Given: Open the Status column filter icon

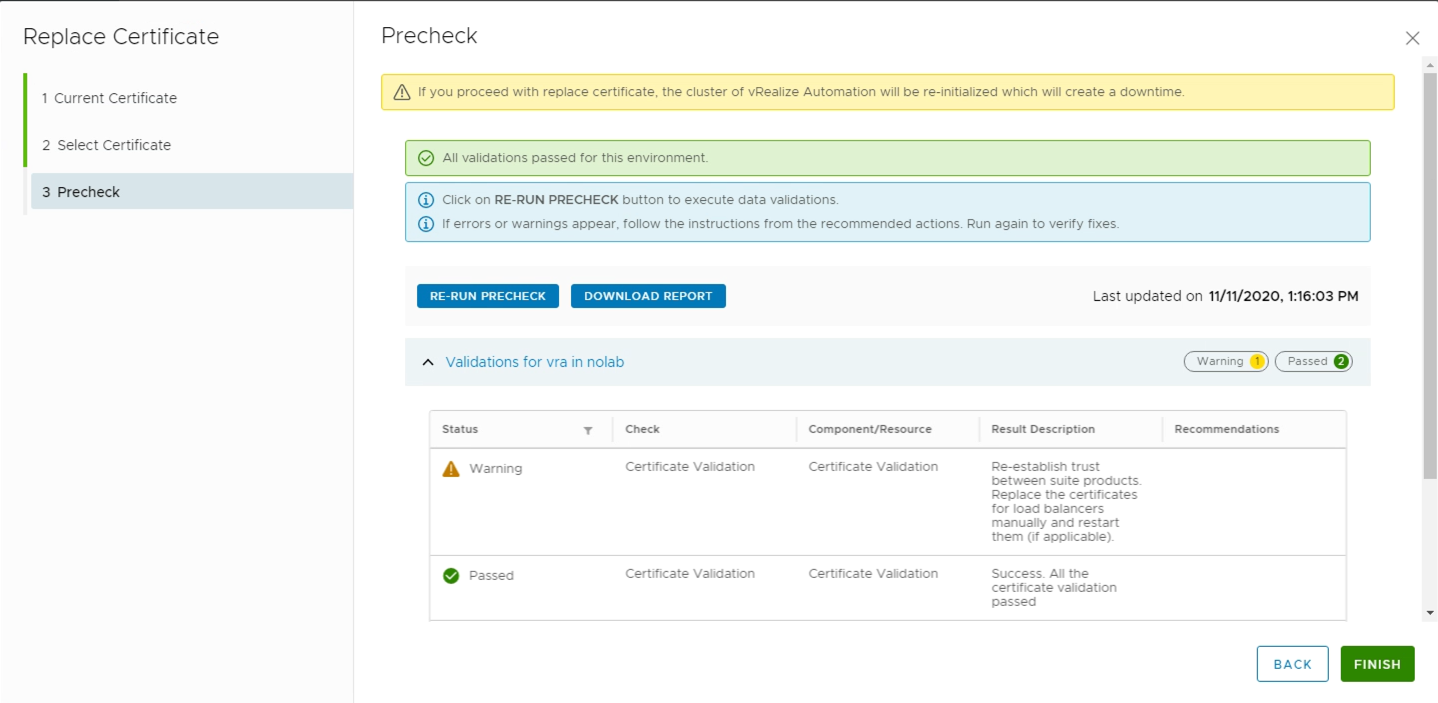Looking at the screenshot, I should (x=588, y=430).
